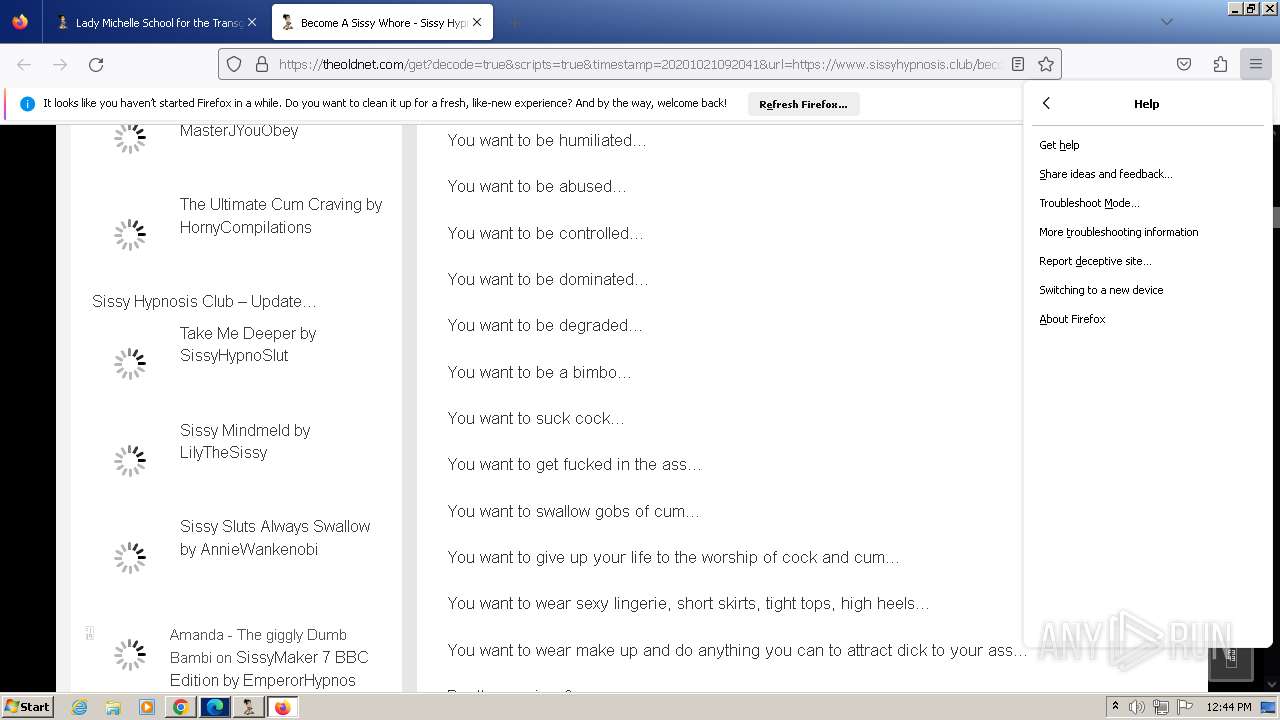Open the tracking protection shield icon
Screen dimensions: 1280x720
tap(234, 64)
